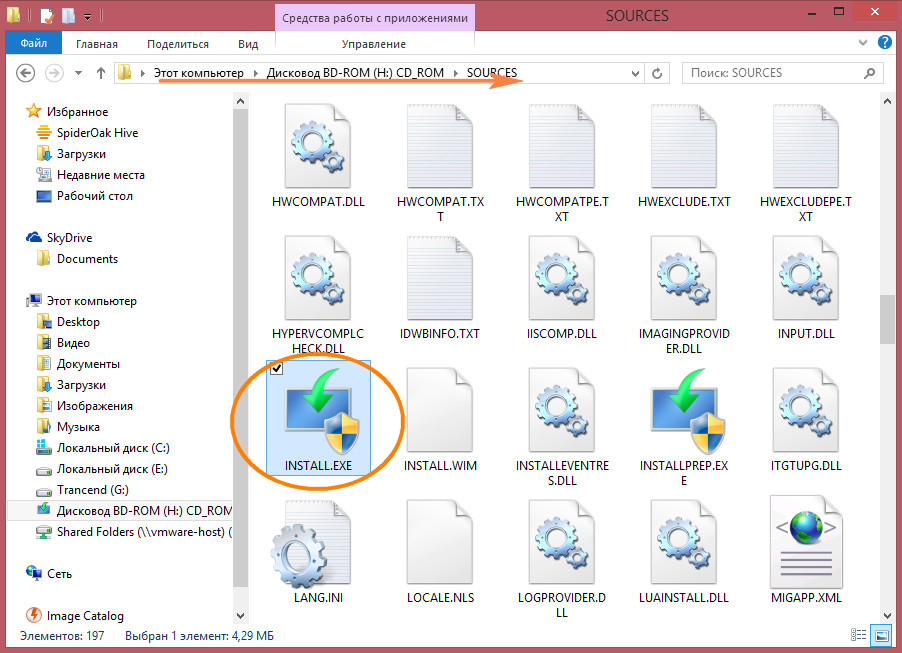Open Shared Folders vmware-host item
The width and height of the screenshot is (902, 653).
[x=134, y=532]
